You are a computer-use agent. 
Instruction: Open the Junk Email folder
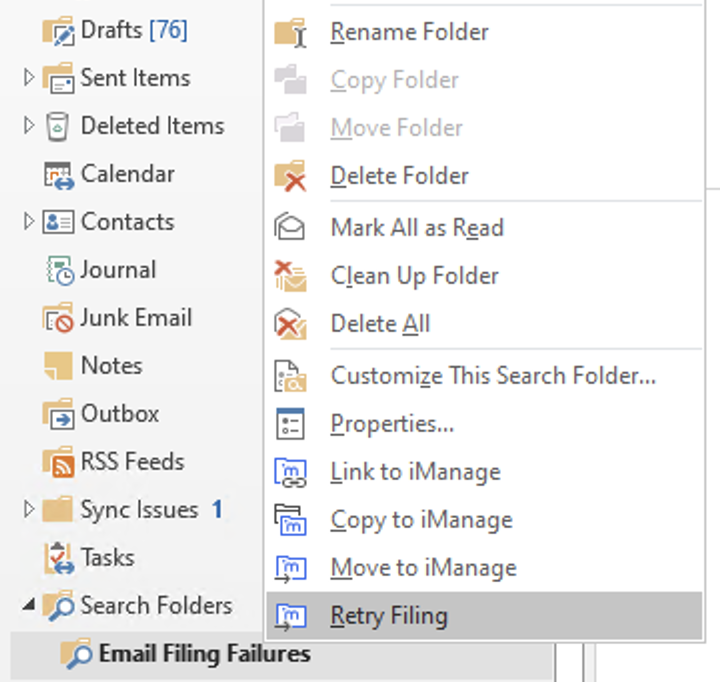pos(136,318)
